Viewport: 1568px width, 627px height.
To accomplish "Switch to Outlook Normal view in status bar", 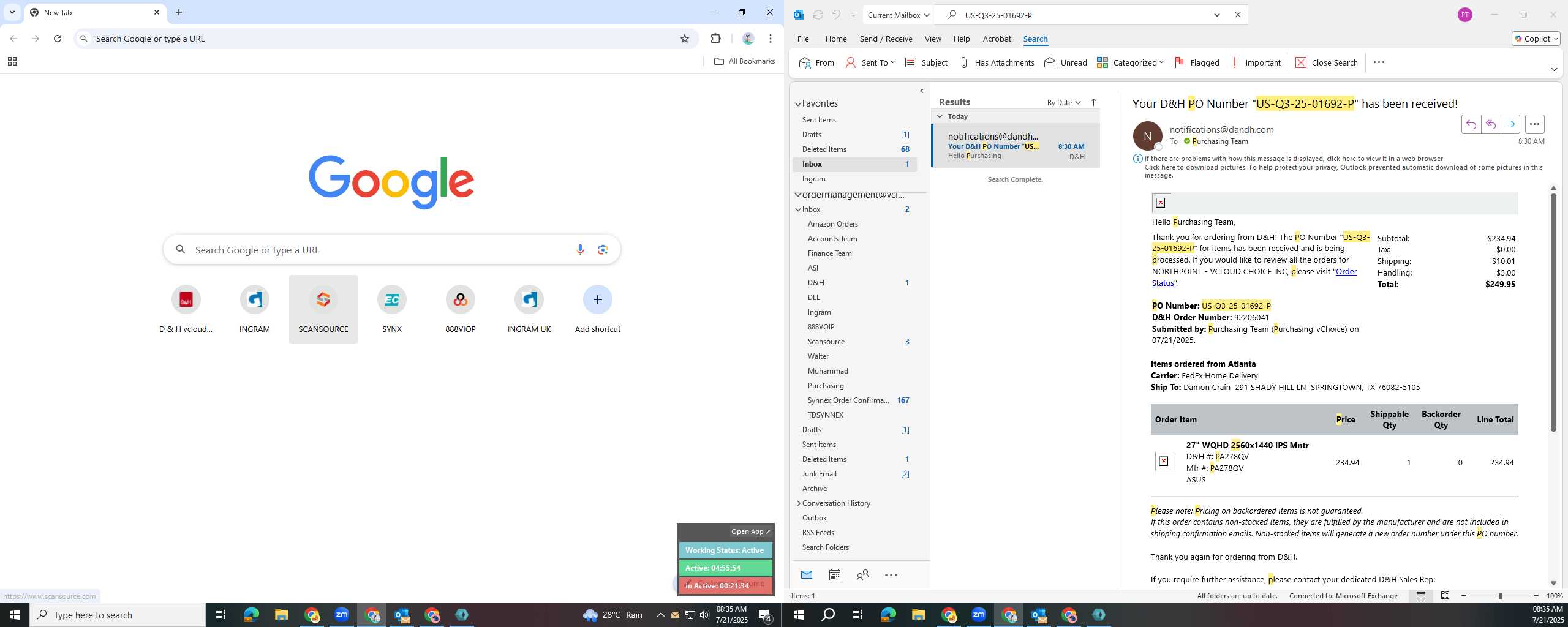I will click(1420, 596).
